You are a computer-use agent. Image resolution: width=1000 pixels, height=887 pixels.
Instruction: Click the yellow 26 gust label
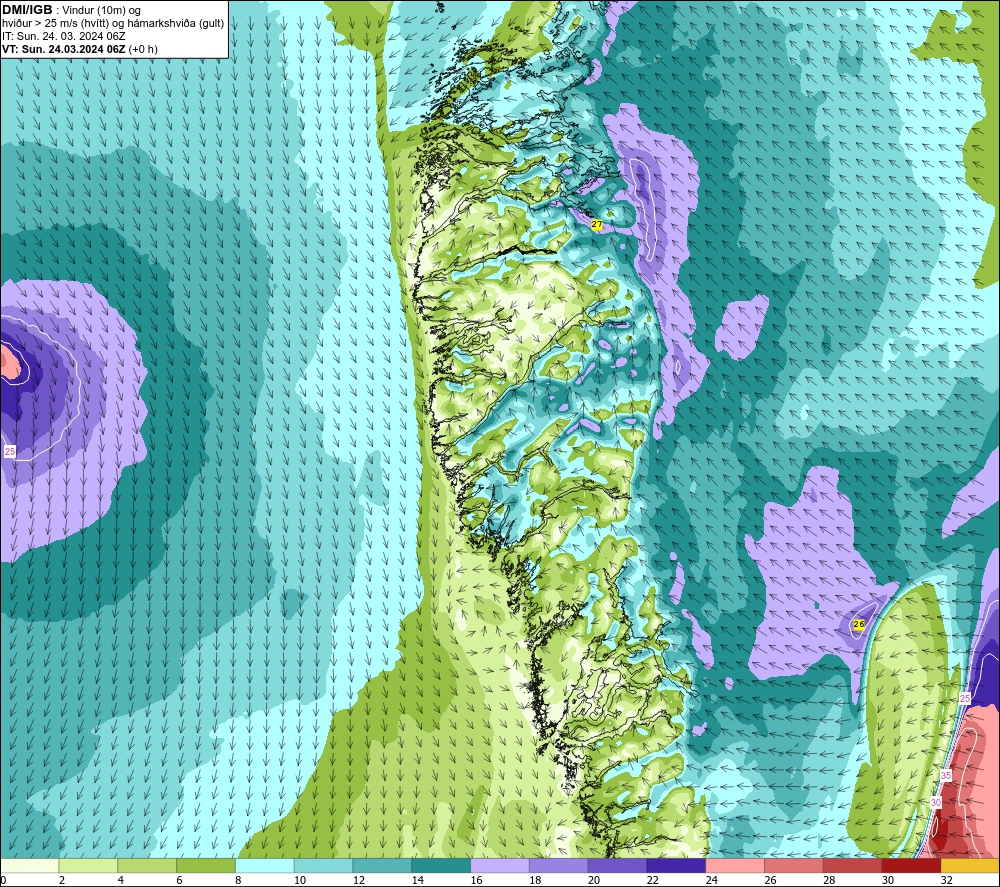click(x=859, y=624)
